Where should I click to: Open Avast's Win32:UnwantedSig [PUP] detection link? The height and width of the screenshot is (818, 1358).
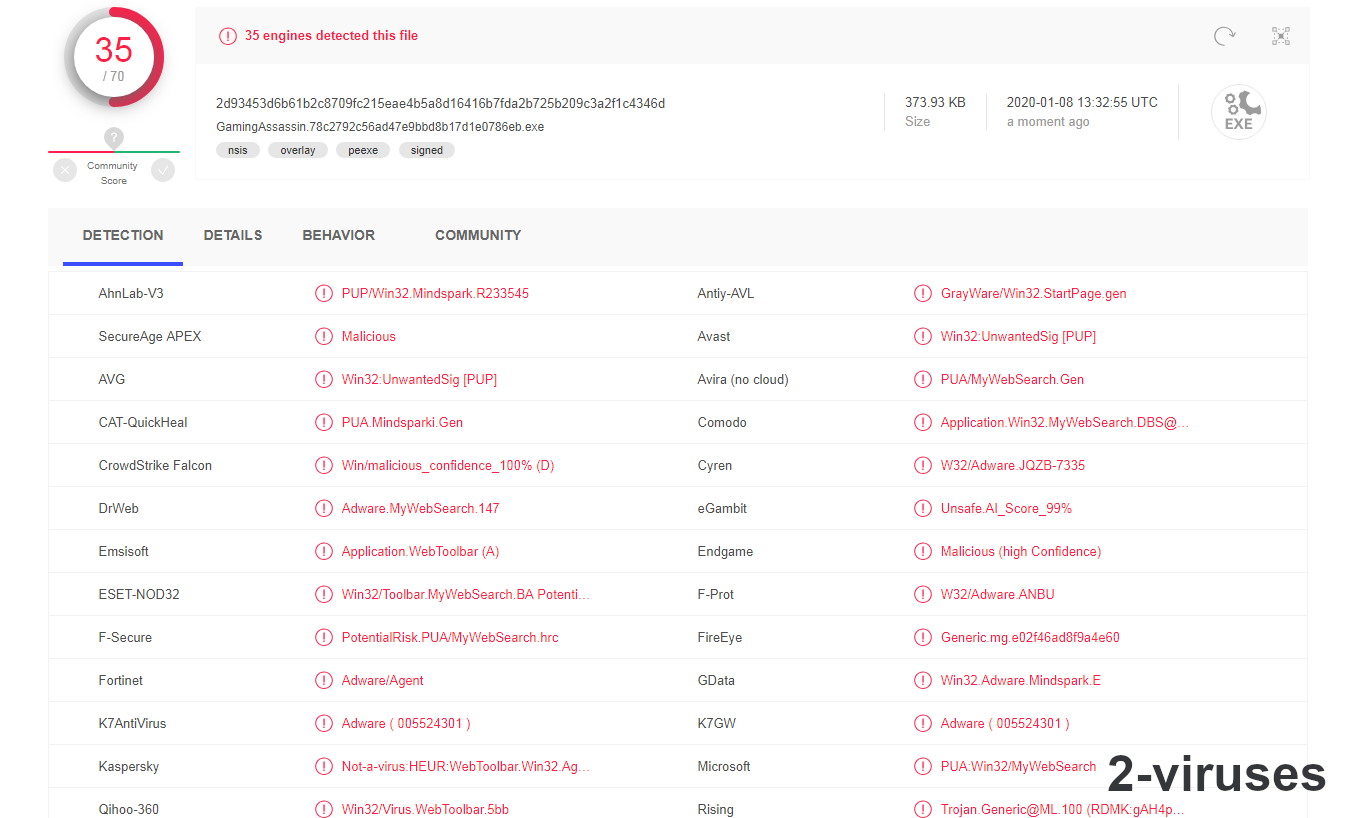(x=1017, y=336)
